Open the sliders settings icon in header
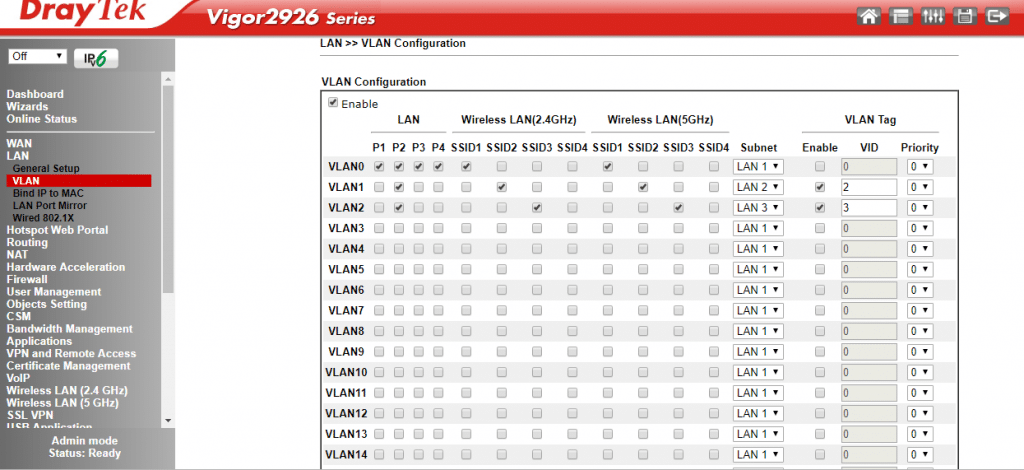This screenshot has width=1024, height=470. [935, 16]
